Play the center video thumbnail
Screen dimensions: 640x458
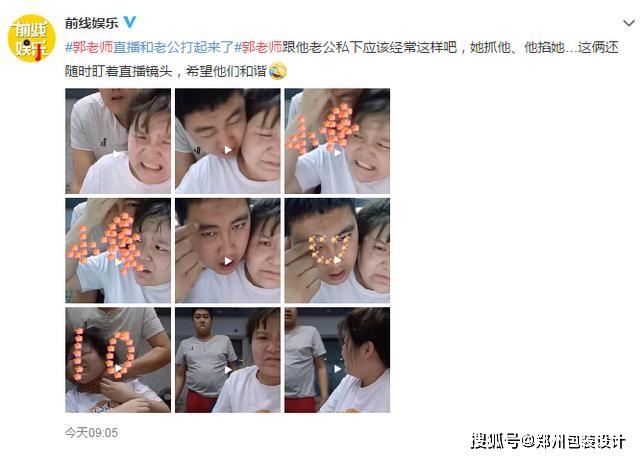point(228,251)
